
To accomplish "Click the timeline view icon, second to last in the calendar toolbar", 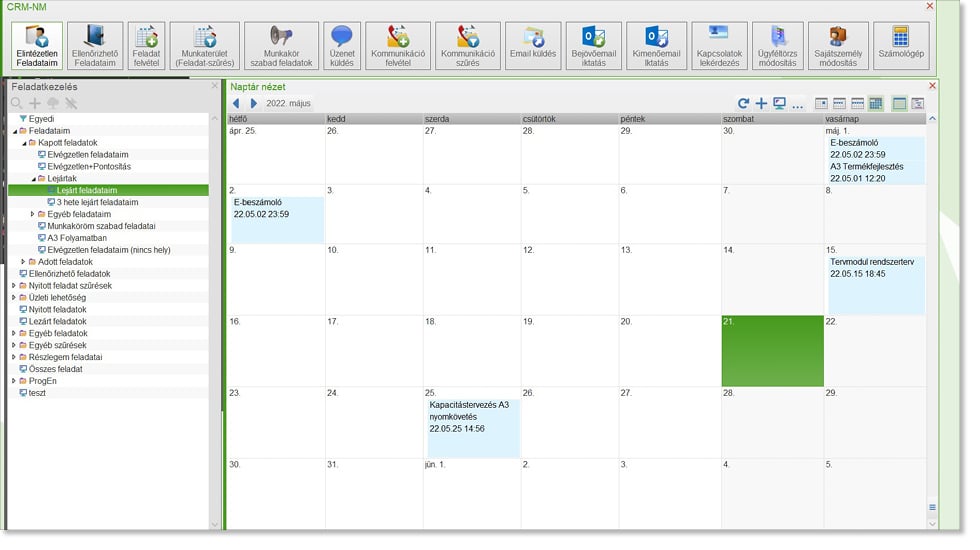I will pyautogui.click(x=899, y=104).
